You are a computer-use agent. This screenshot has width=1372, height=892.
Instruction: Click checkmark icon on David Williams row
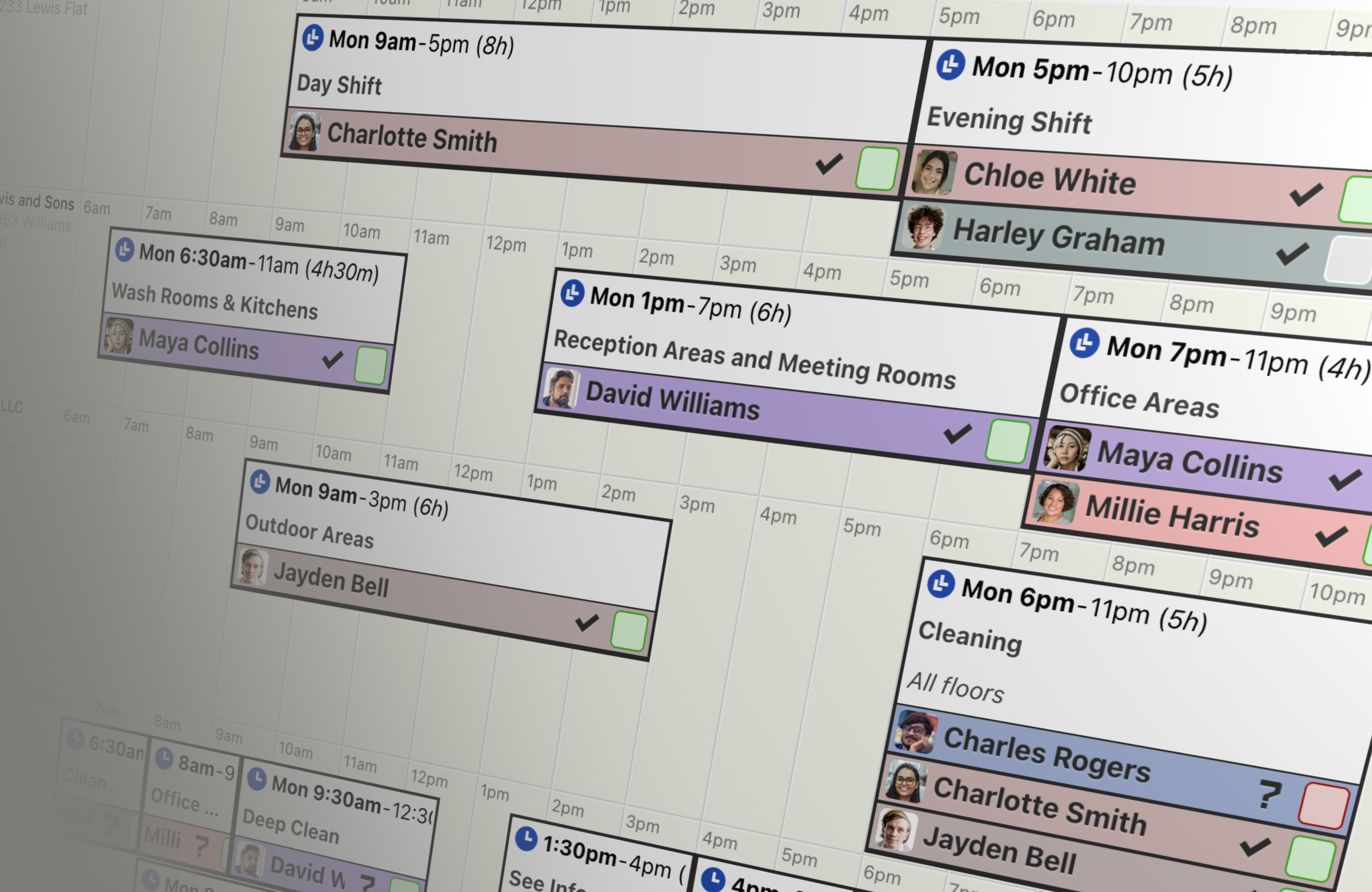[958, 433]
